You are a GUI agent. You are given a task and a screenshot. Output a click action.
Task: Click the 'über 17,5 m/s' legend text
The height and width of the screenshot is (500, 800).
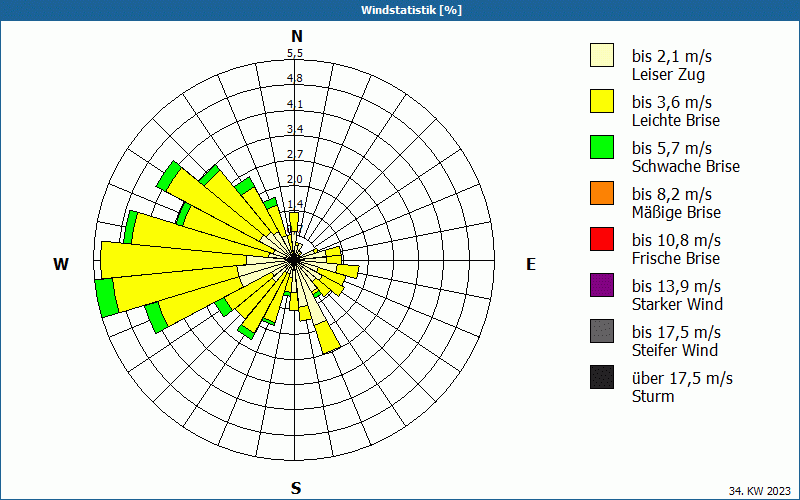click(x=682, y=378)
